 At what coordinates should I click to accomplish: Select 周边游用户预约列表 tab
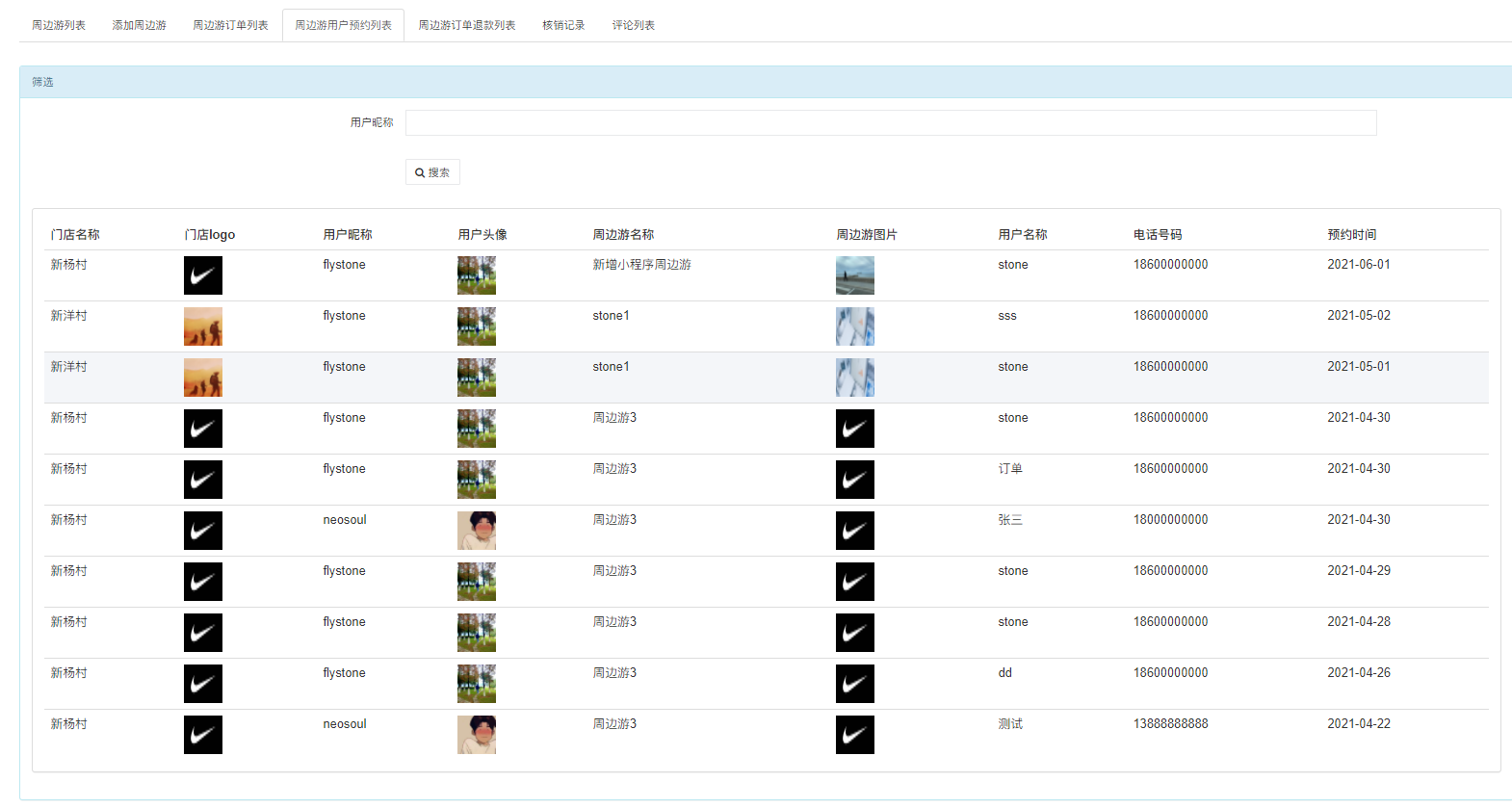tap(343, 25)
